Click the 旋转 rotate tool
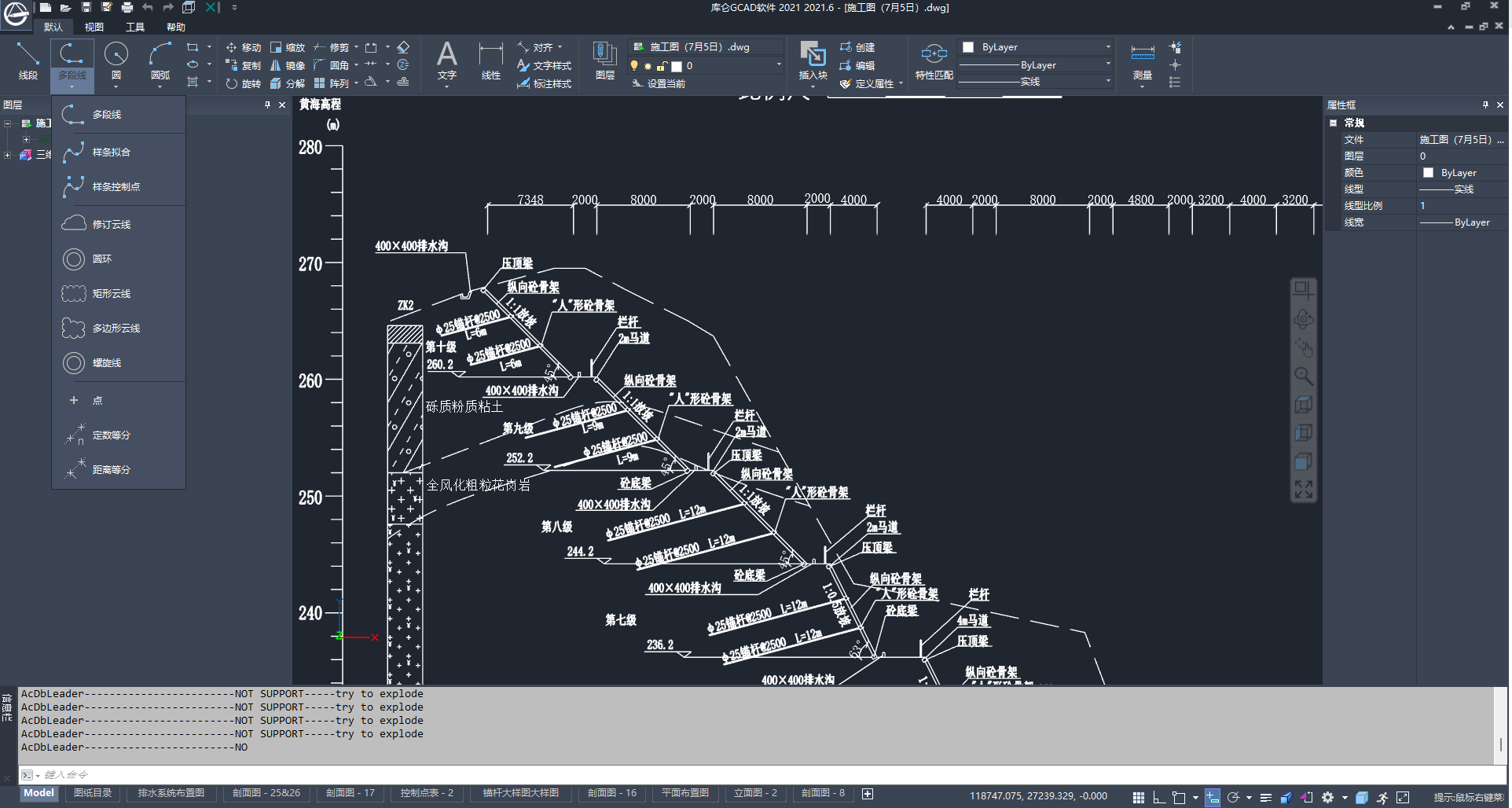This screenshot has height=808, width=1512. coord(243,83)
